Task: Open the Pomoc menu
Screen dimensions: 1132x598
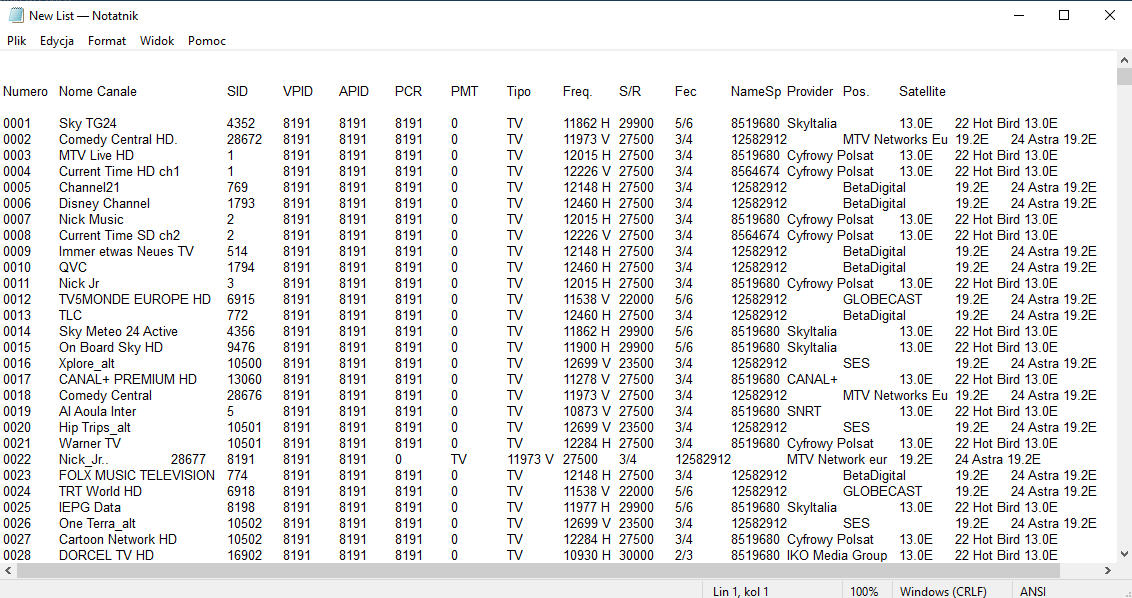Action: tap(207, 40)
